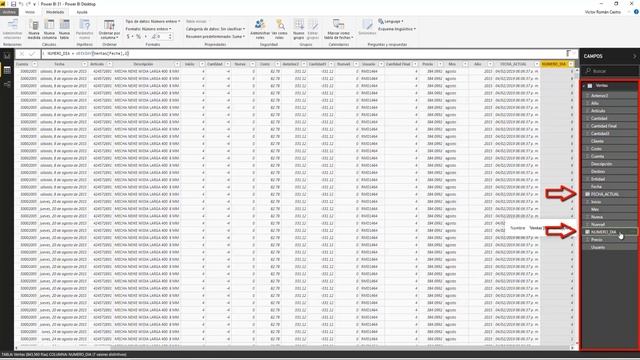Click the decimal places stepper arrows
Viewport: 640px width, 360px height.
[x=170, y=37]
